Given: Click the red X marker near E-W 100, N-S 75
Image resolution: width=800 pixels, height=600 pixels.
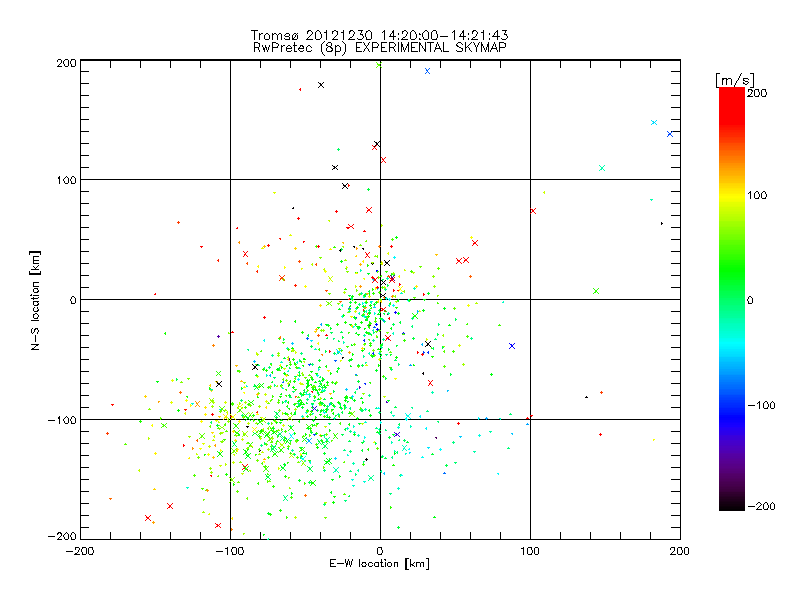Looking at the screenshot, I should coord(533,211).
